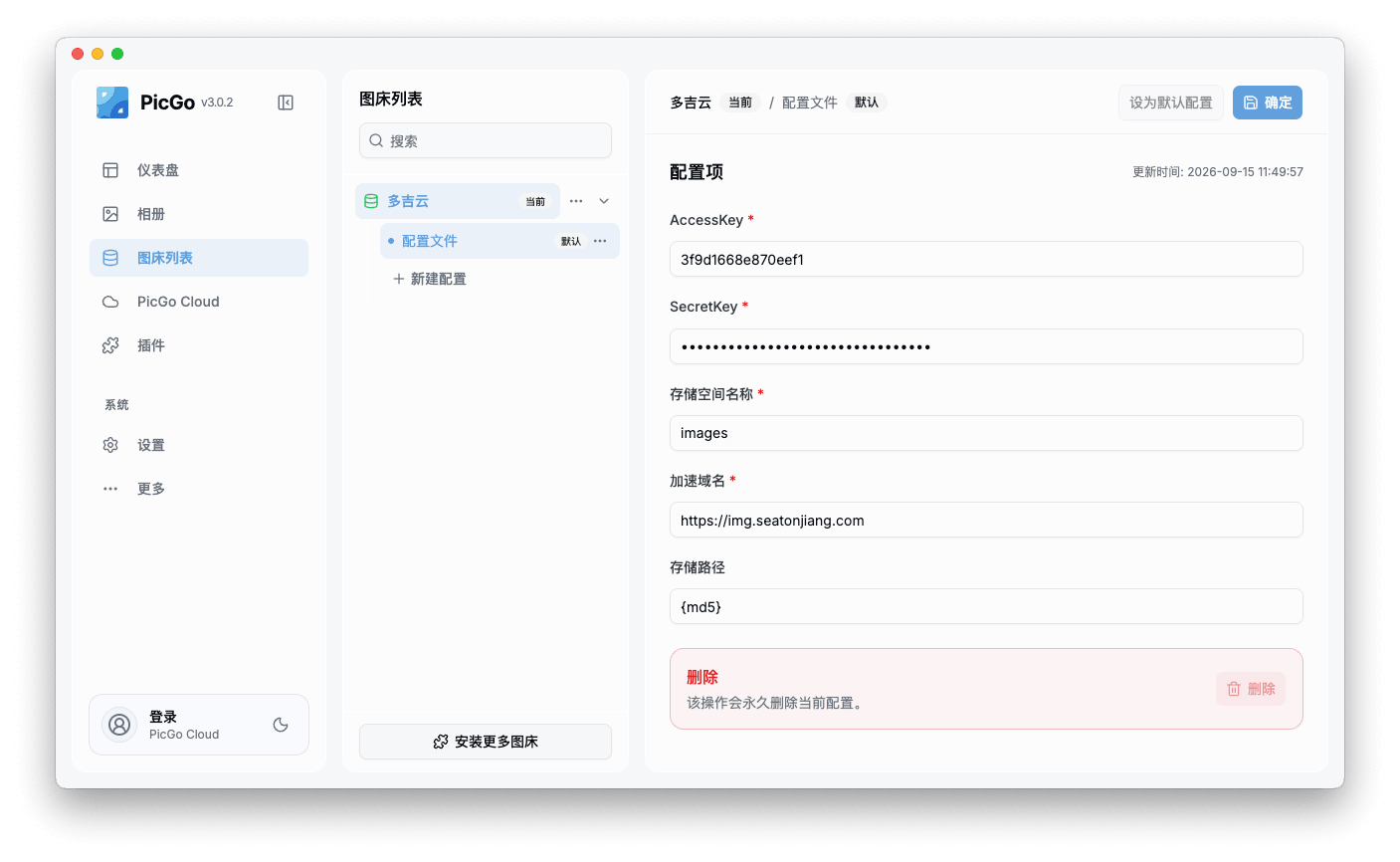Click the blue 确定 button
This screenshot has width=1400, height=862.
click(x=1268, y=103)
